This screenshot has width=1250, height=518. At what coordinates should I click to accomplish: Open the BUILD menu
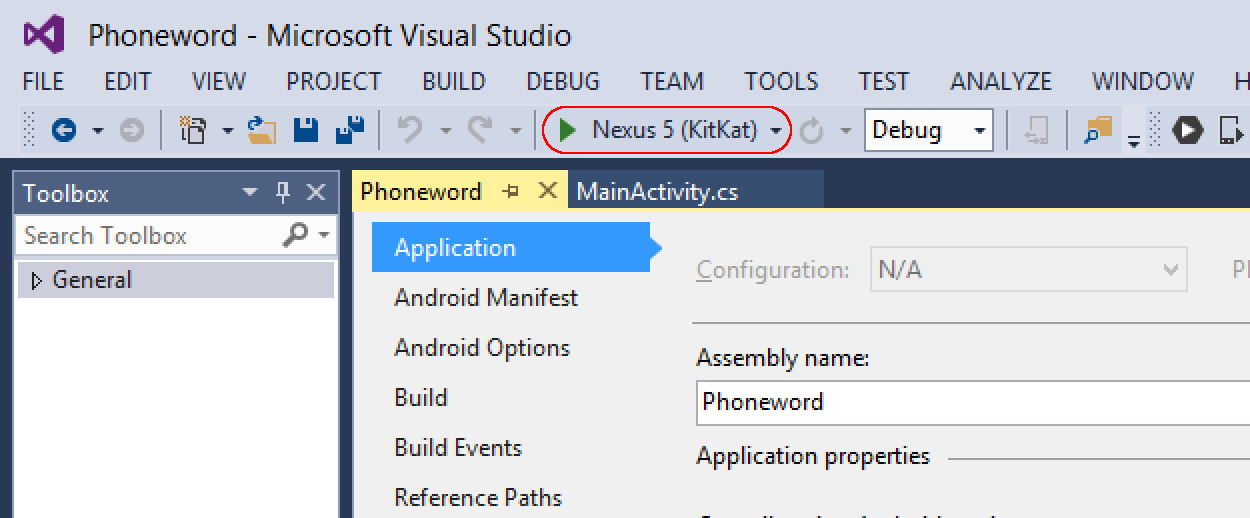coord(453,81)
